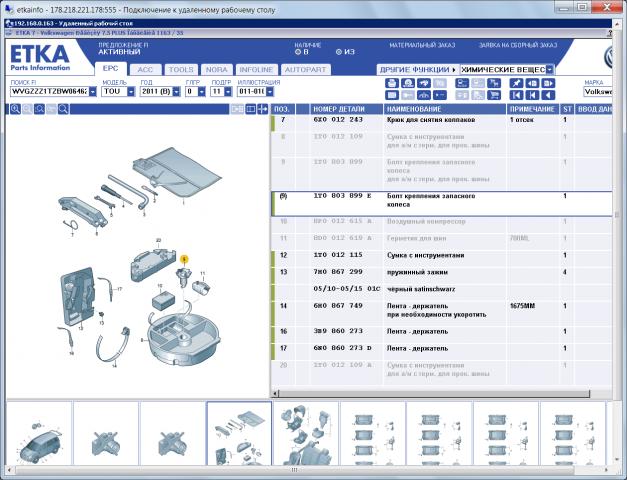Click the icon above the shopping cart
The image size is (627, 480).
pyautogui.click(x=494, y=83)
